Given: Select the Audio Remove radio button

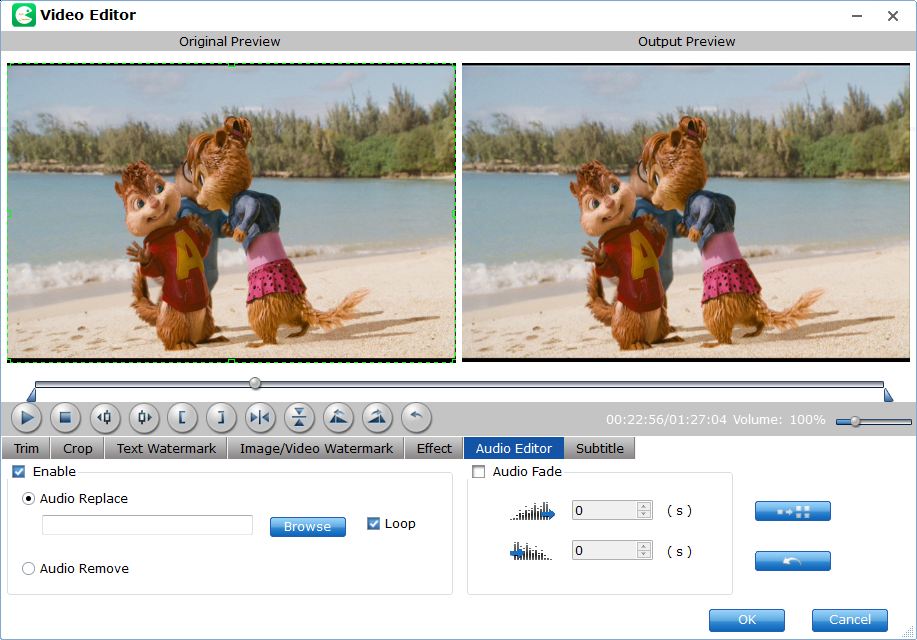Looking at the screenshot, I should [x=29, y=569].
